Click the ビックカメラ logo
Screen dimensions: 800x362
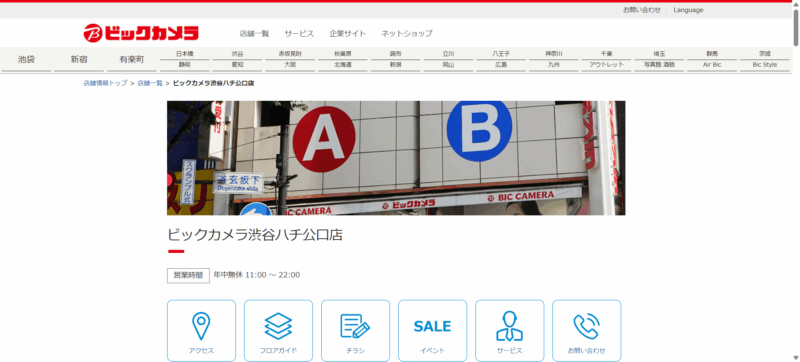click(141, 33)
